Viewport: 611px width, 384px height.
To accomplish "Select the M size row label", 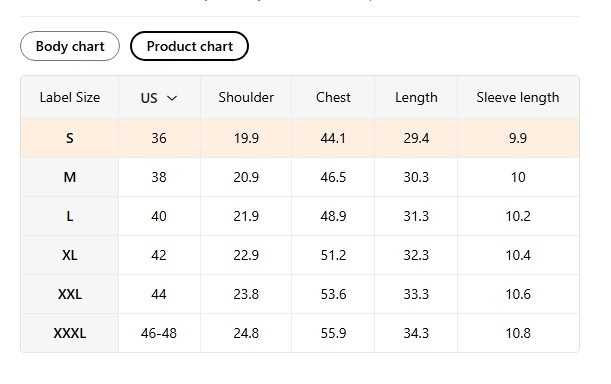I will (70, 177).
